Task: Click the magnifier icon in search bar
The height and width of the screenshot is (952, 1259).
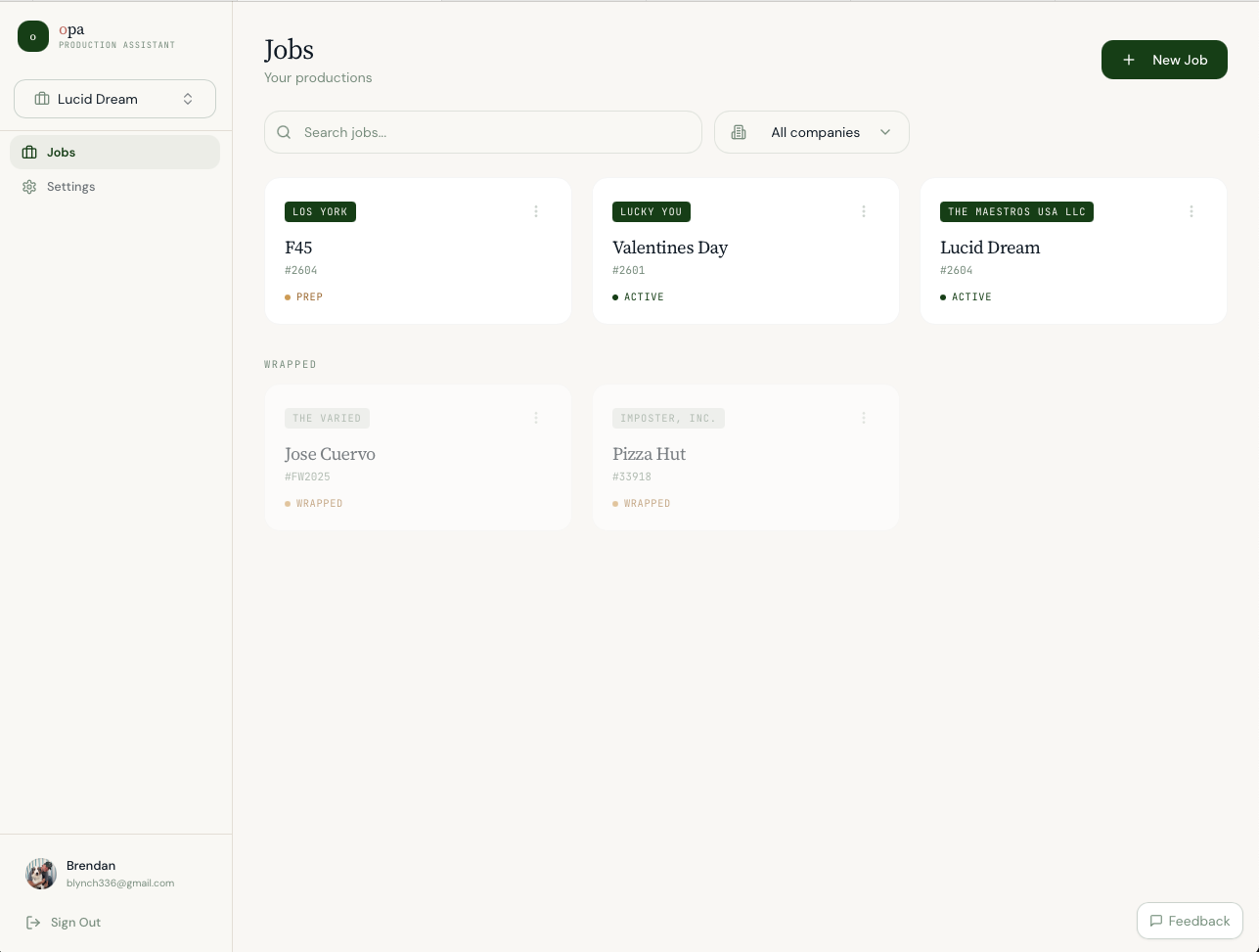Action: tap(284, 132)
